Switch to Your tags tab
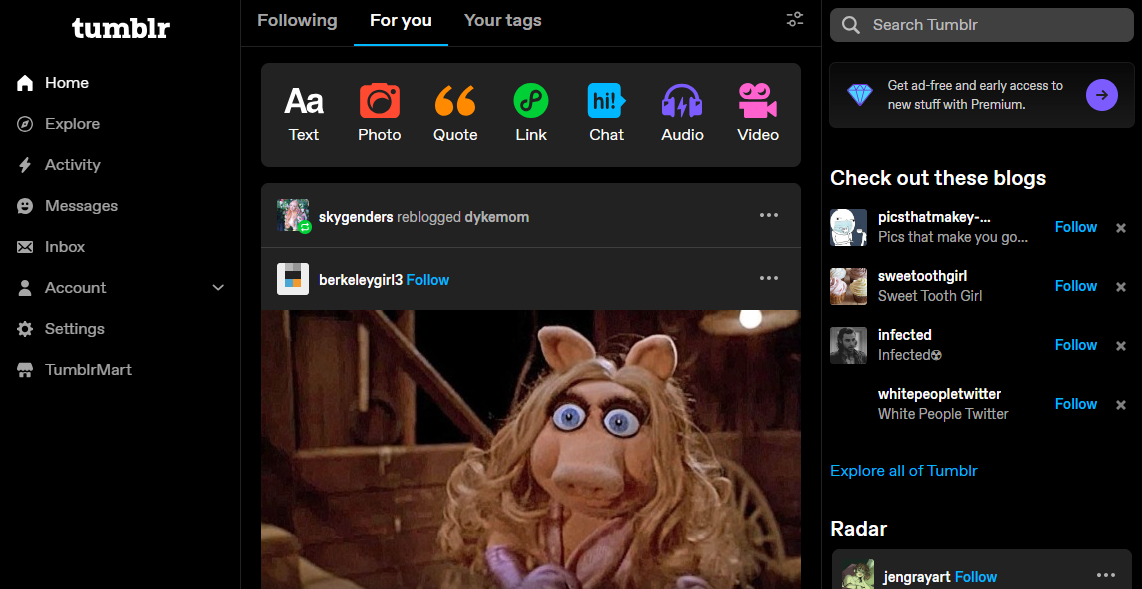This screenshot has height=589, width=1142. [x=503, y=20]
